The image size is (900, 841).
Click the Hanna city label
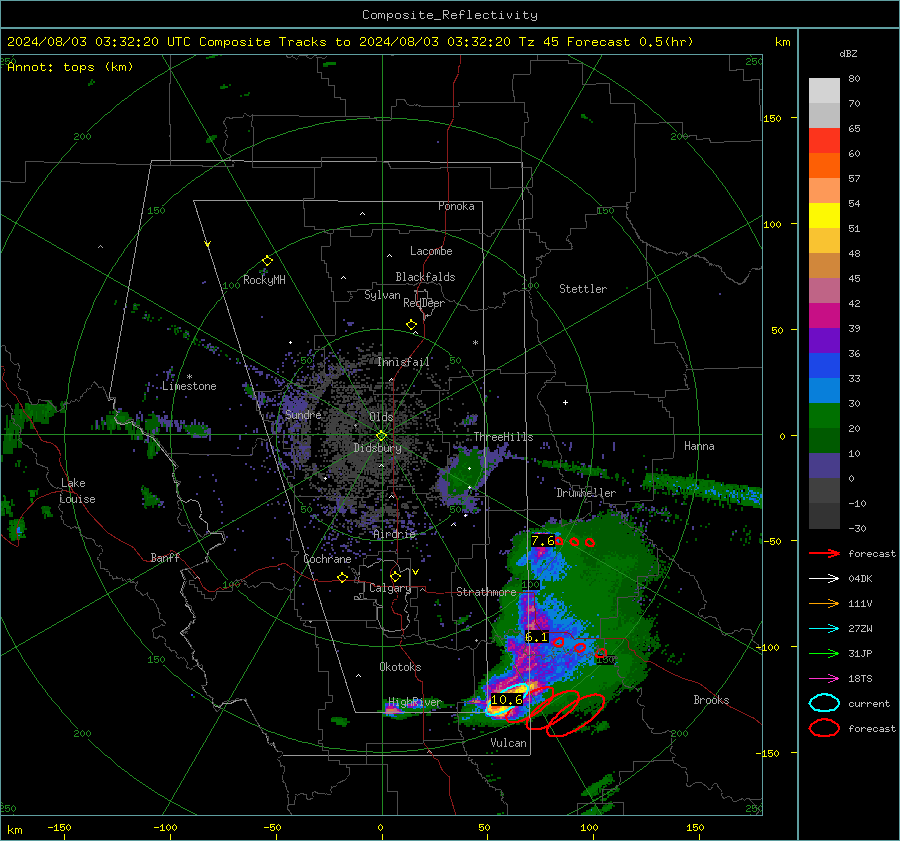pyautogui.click(x=699, y=446)
